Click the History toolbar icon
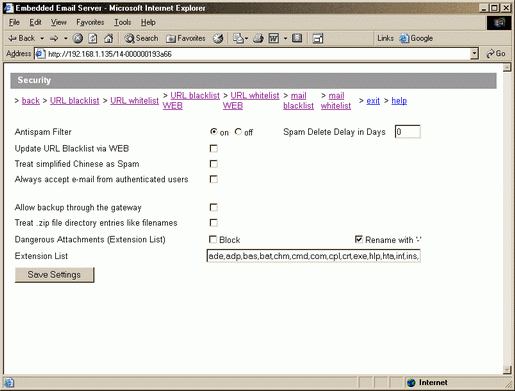Image resolution: width=515 pixels, height=391 pixels. coord(218,39)
